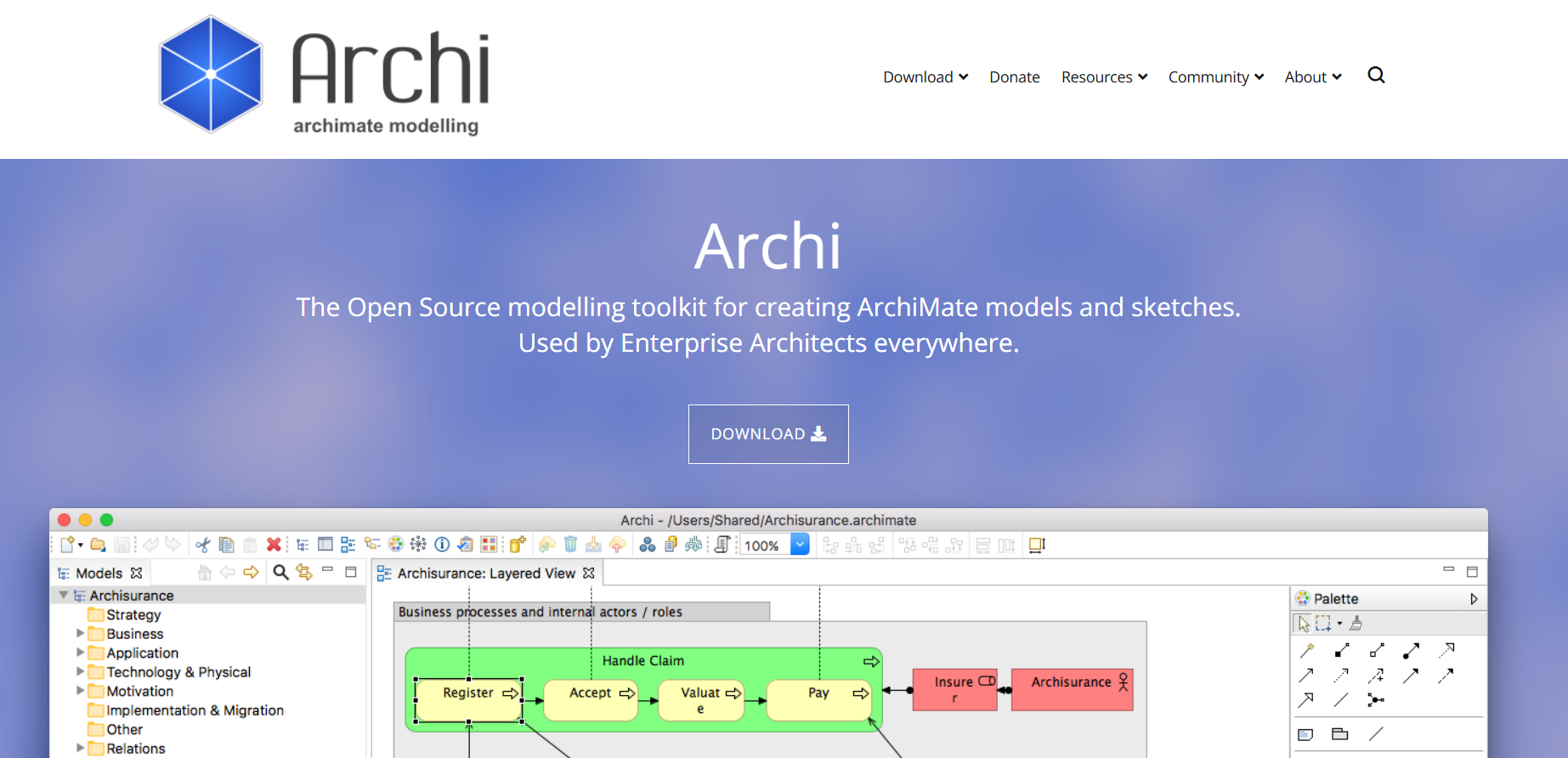Click the Open model folder icon
Screen dimensions: 1568x758
pyautogui.click(x=99, y=545)
